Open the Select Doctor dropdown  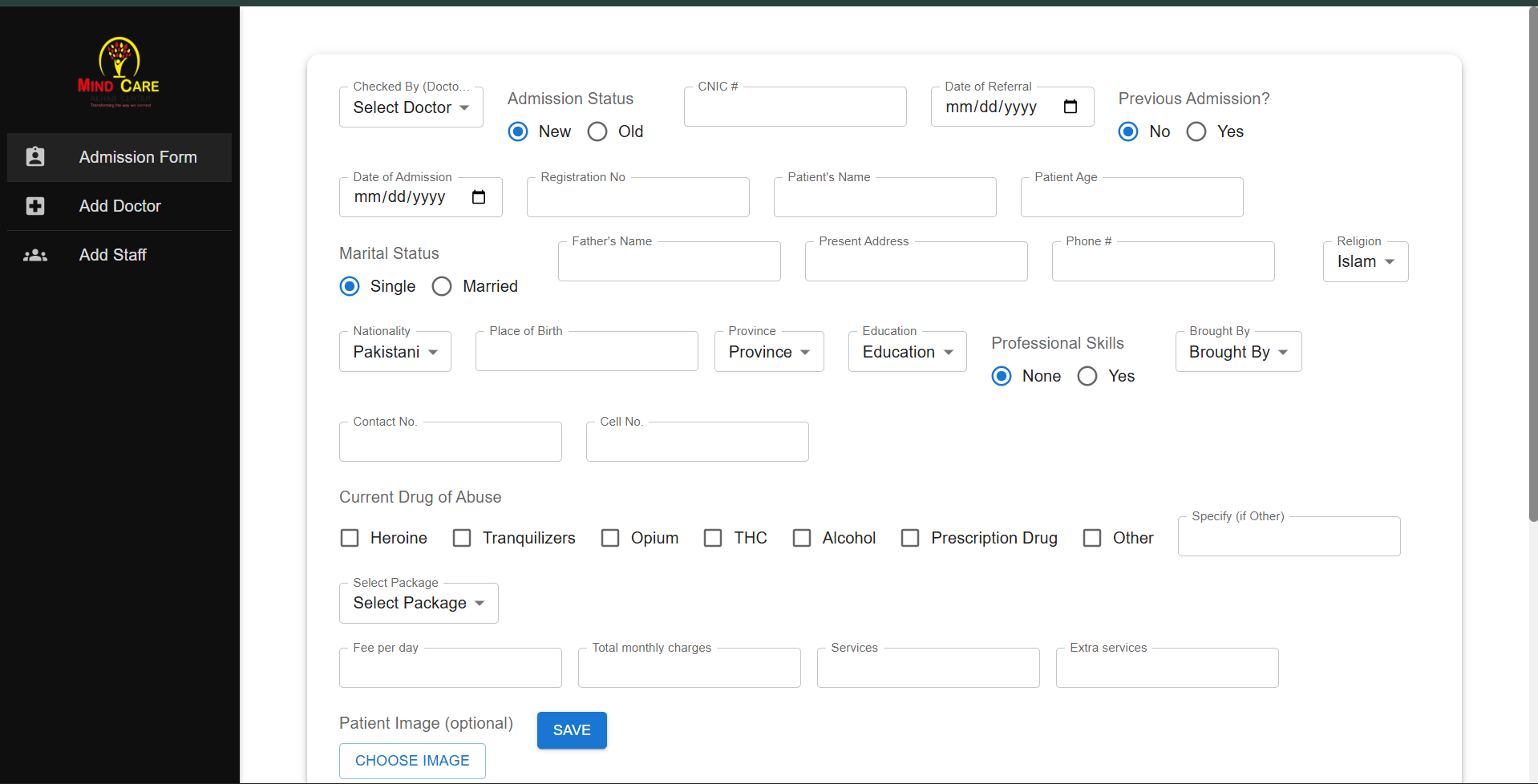click(x=411, y=107)
